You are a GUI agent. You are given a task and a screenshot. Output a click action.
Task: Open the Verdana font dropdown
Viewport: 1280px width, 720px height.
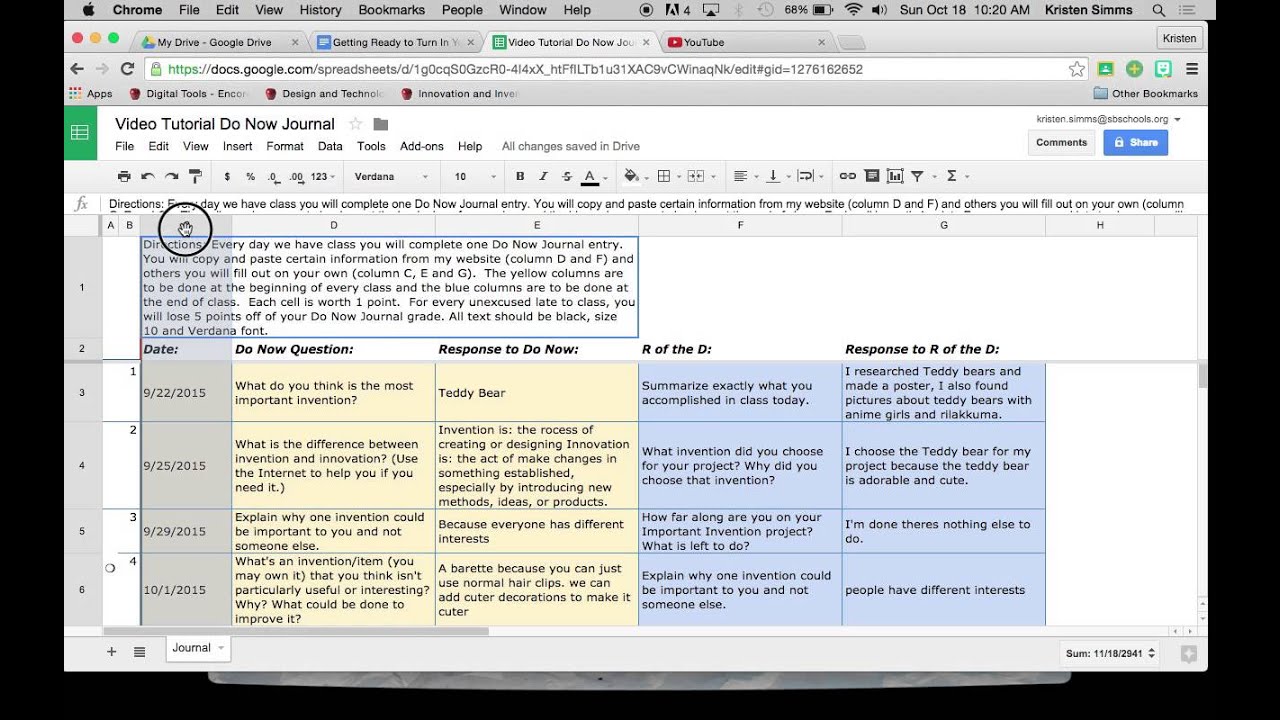coord(391,176)
